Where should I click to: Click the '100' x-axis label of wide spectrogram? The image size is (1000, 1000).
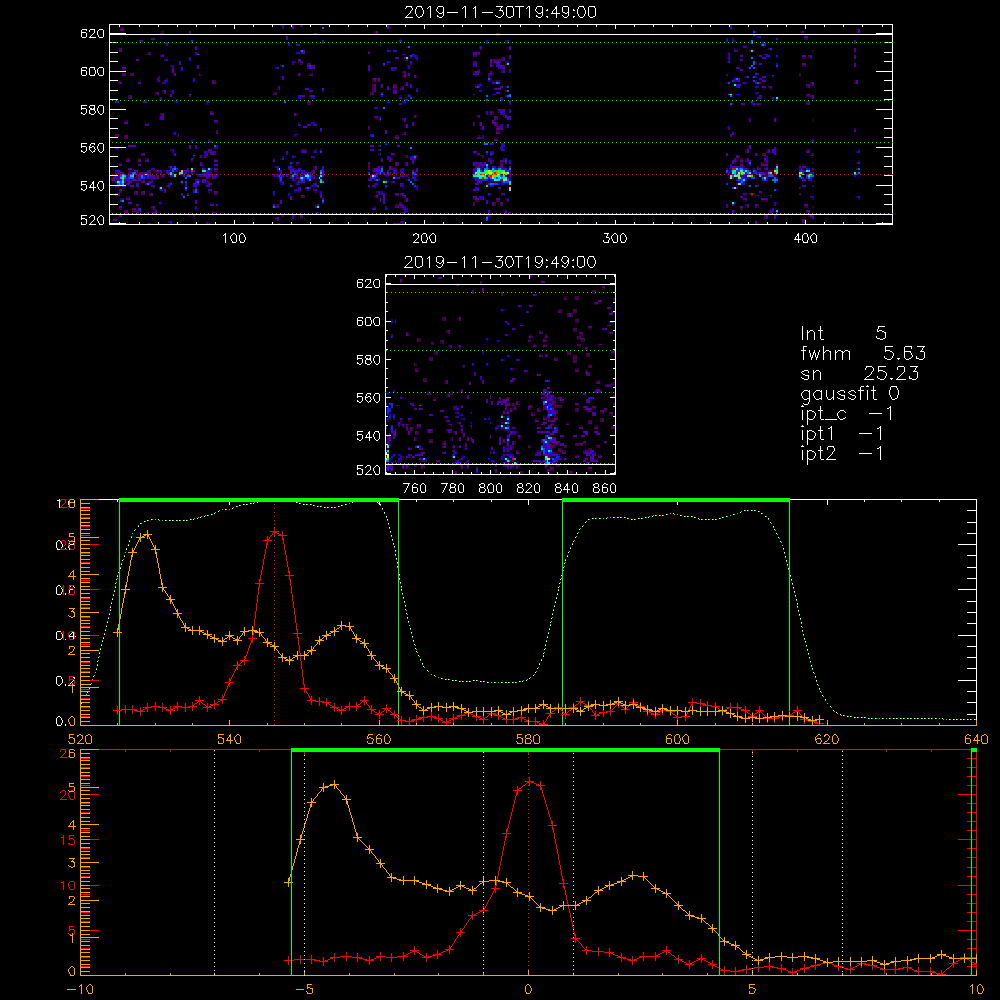point(234,239)
